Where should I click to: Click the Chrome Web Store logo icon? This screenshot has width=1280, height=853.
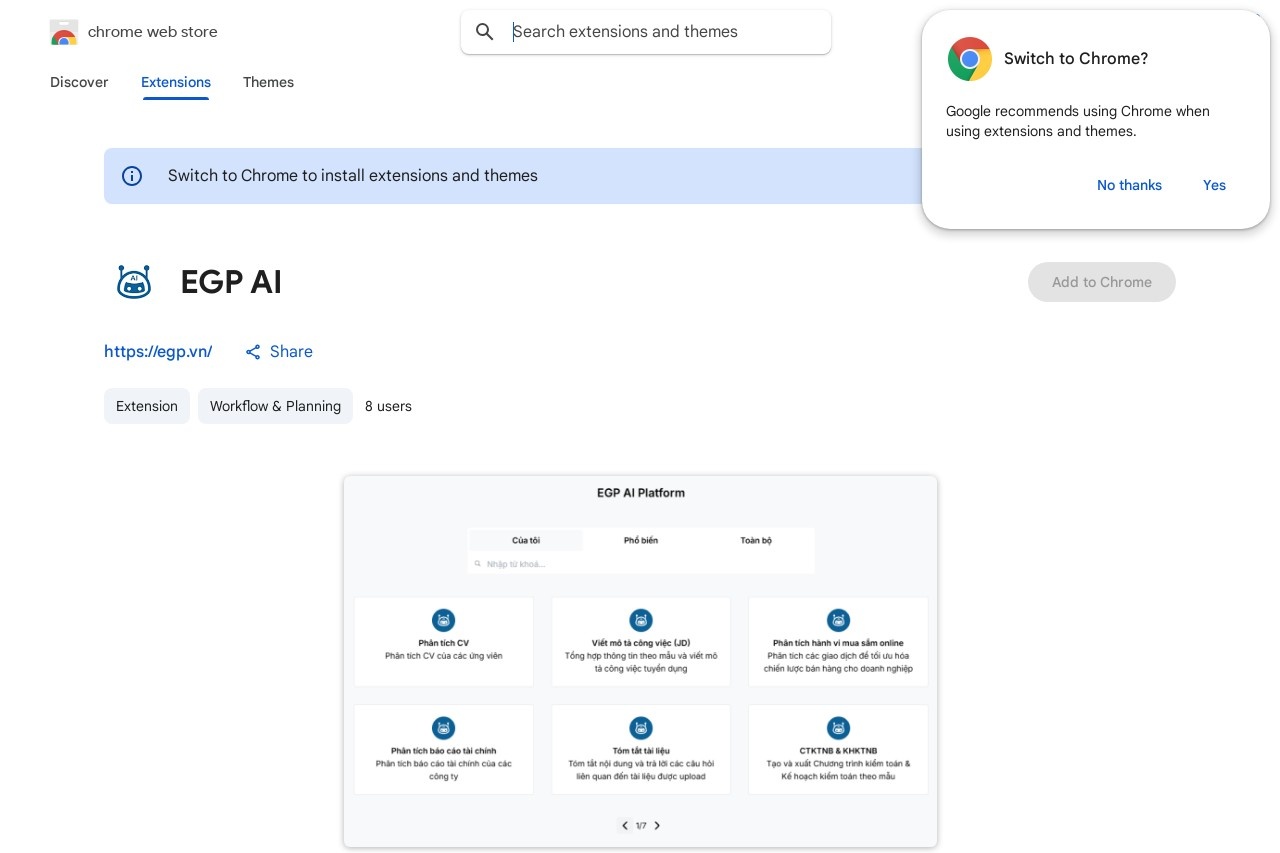(x=64, y=32)
